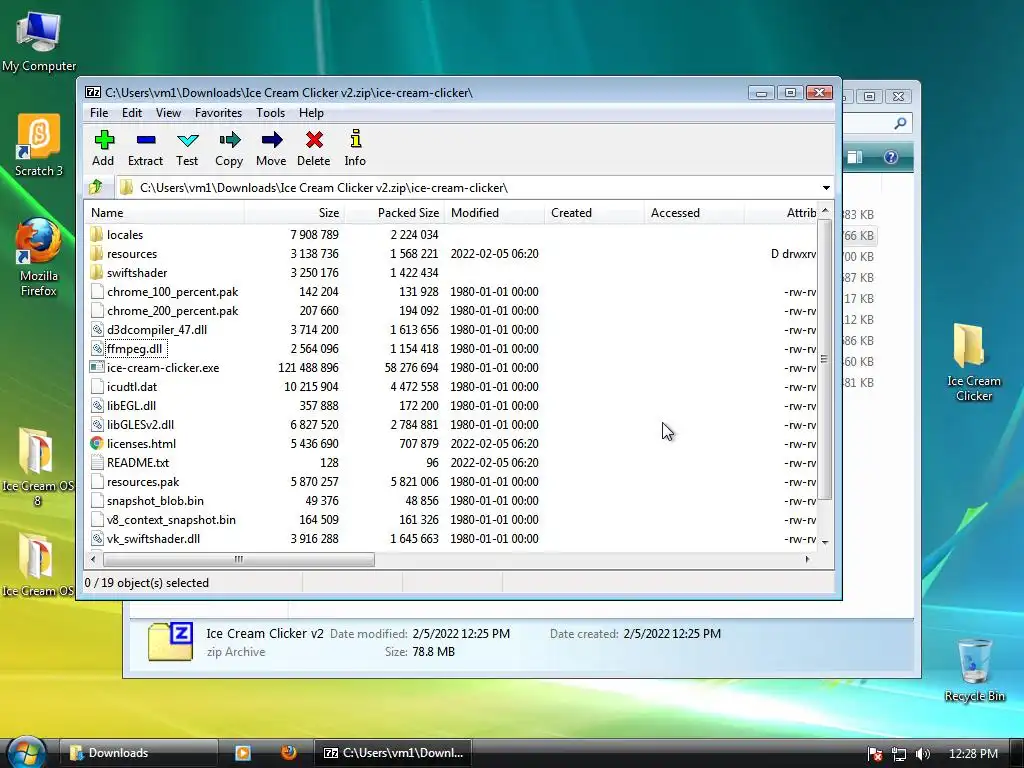
Task: Select libGLESv2.dll file
Action: (x=133, y=424)
